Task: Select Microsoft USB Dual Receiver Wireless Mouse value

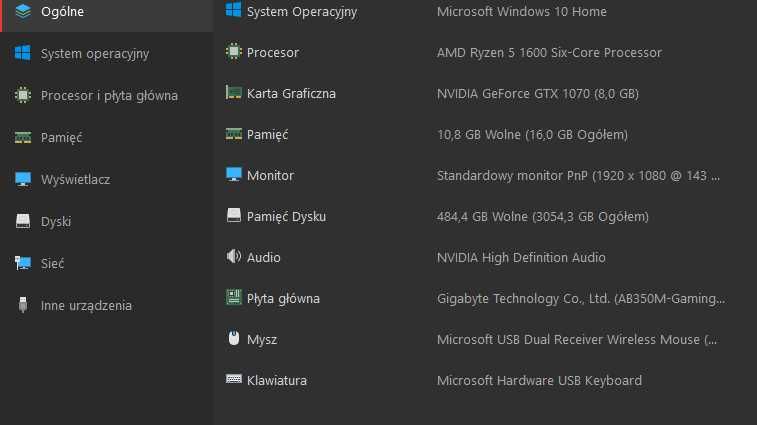Action: (577, 340)
